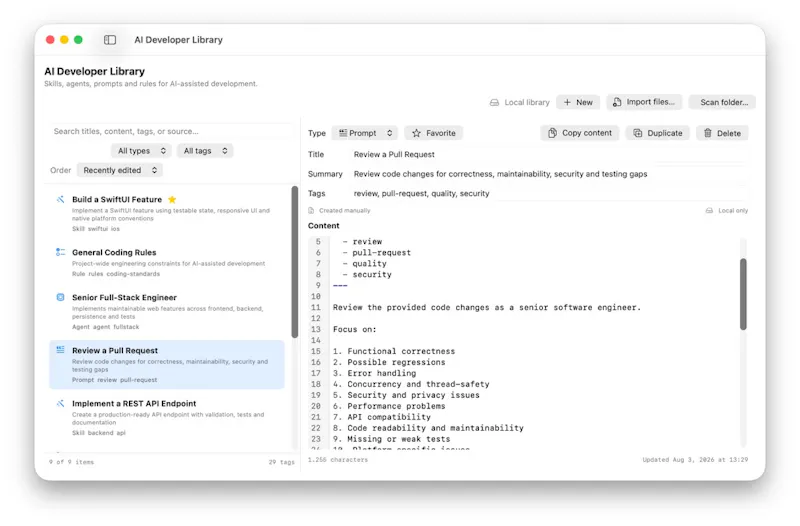The height and width of the screenshot is (526, 800).
Task: Click skill icon of Implement a REST API Endpoint
Action: [60, 404]
